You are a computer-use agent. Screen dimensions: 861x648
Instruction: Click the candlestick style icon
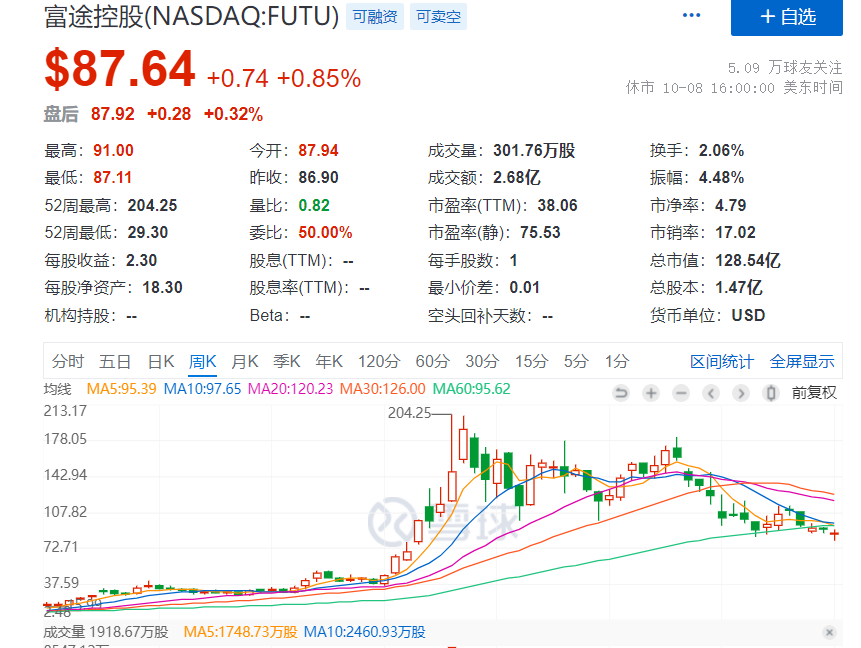pos(771,393)
